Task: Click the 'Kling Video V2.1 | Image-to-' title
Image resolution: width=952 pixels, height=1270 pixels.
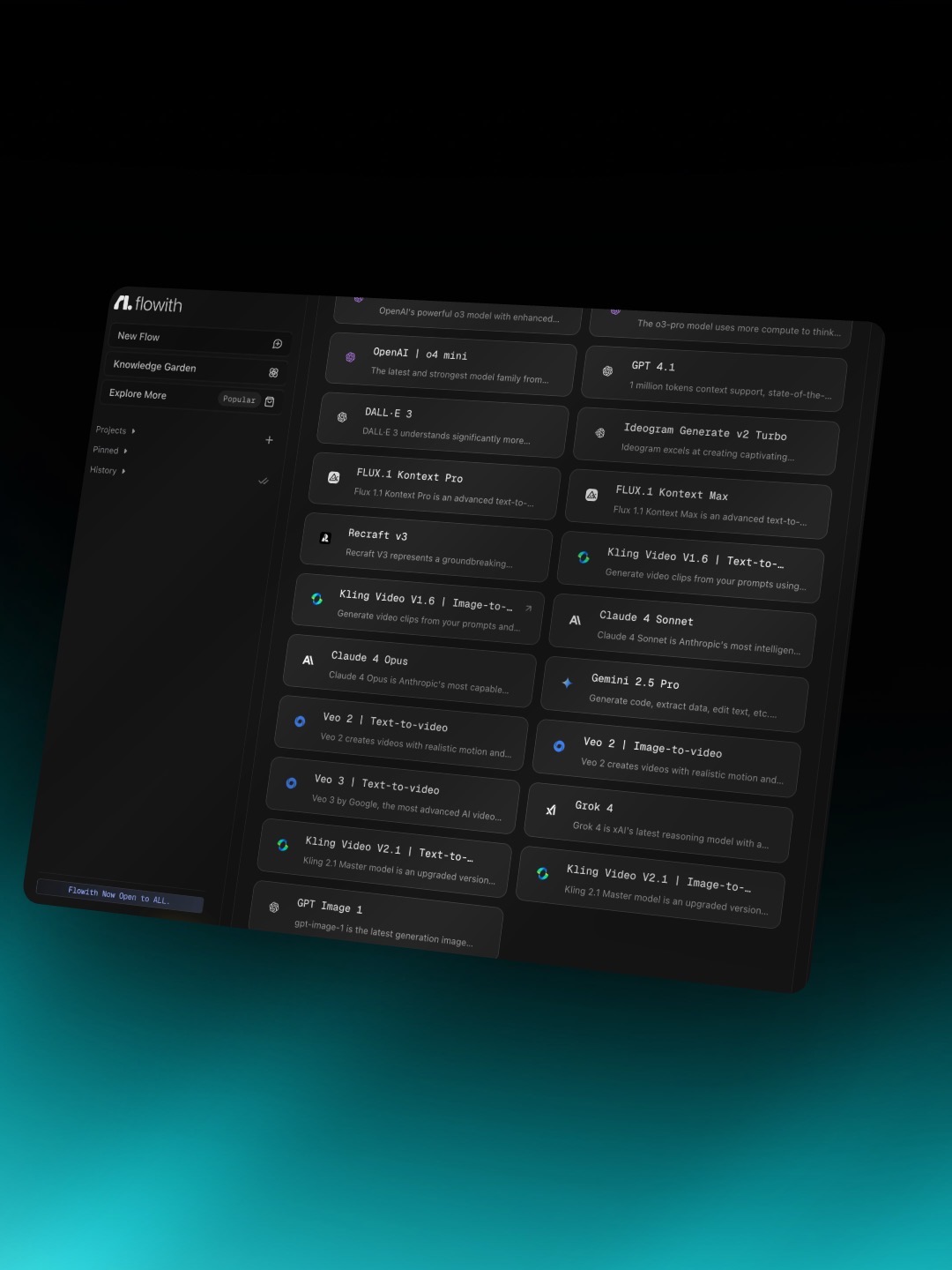Action: pyautogui.click(x=658, y=878)
